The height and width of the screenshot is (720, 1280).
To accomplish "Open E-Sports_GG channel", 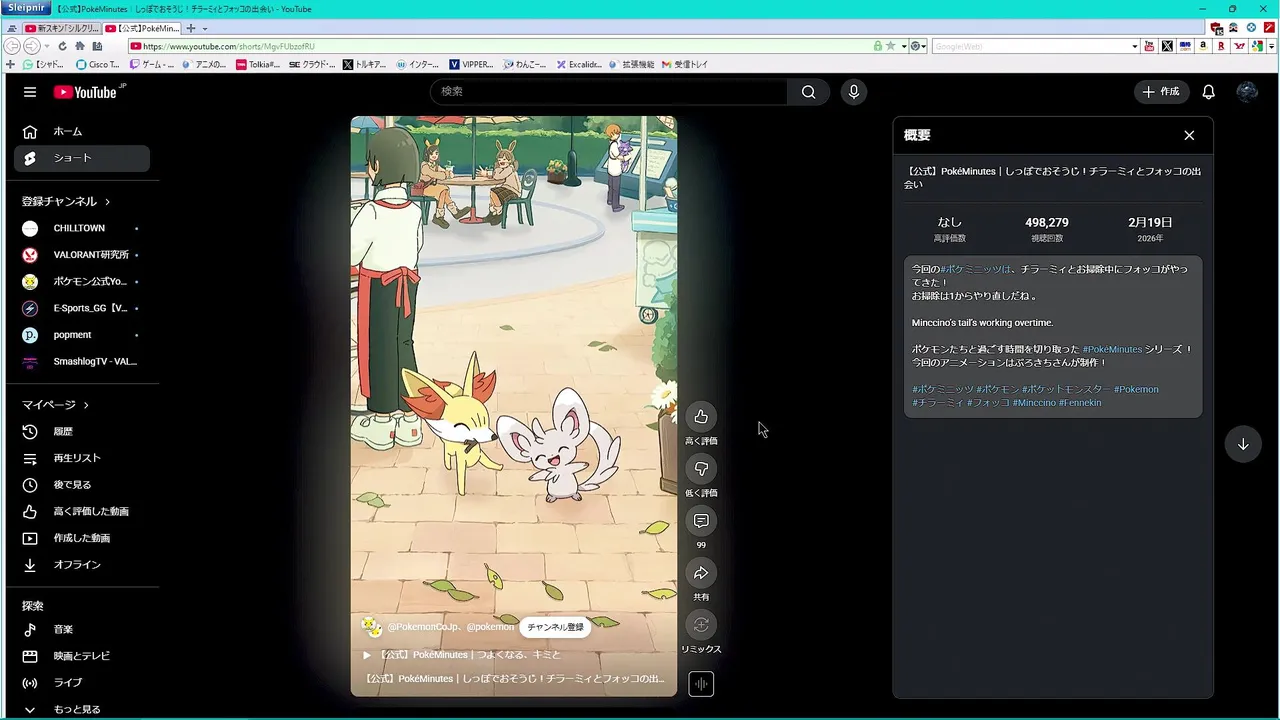I will (x=82, y=308).
